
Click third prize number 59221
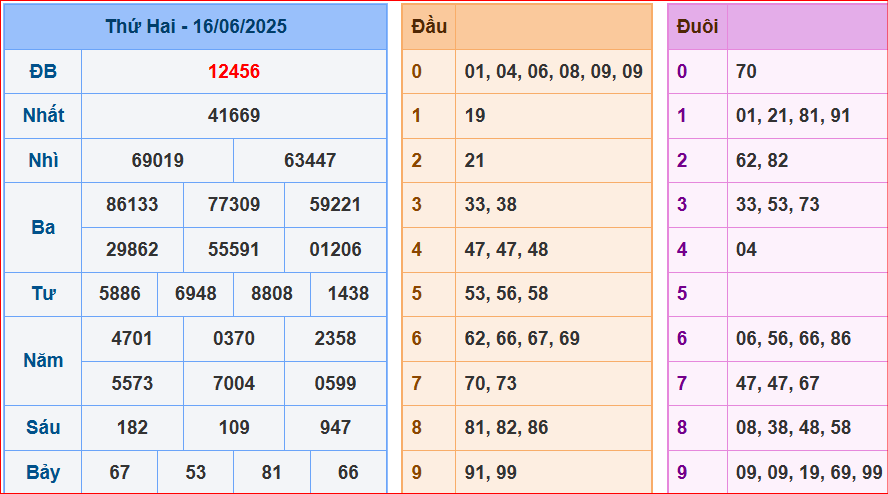click(x=335, y=205)
